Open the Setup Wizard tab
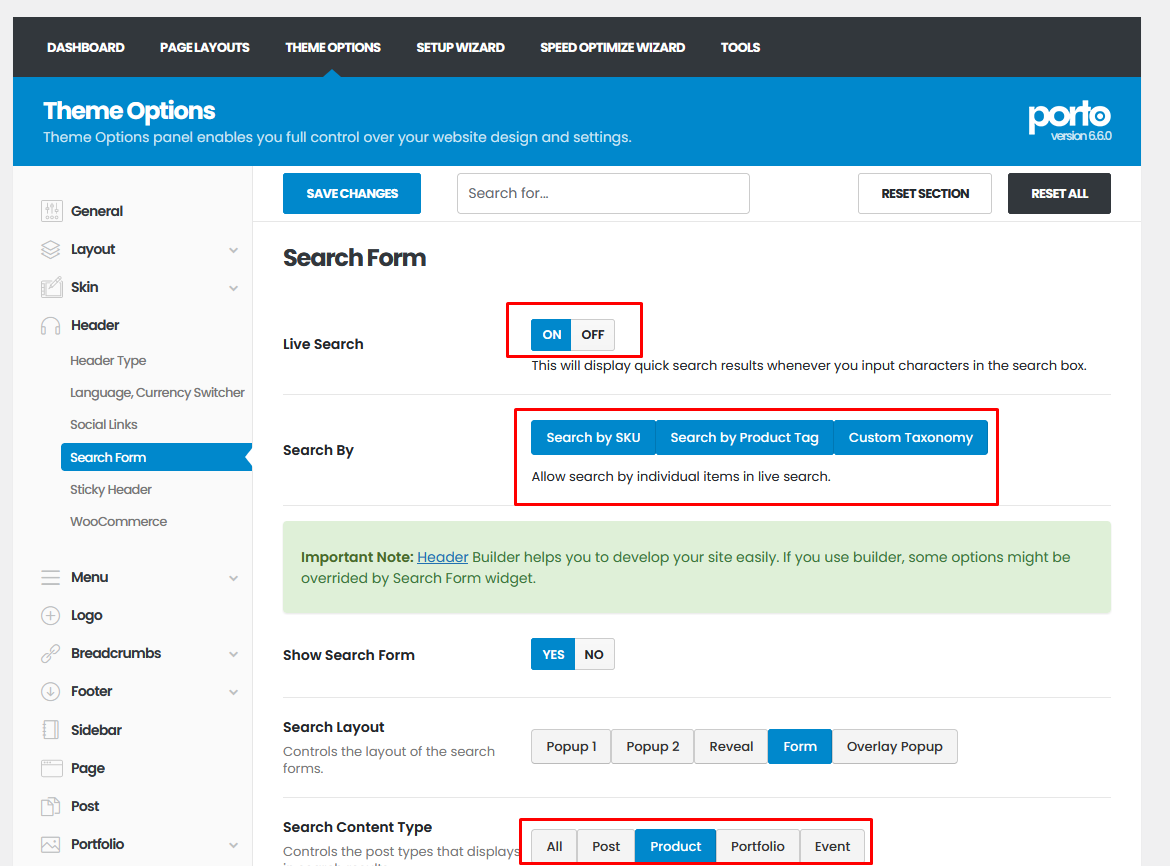 (x=460, y=47)
